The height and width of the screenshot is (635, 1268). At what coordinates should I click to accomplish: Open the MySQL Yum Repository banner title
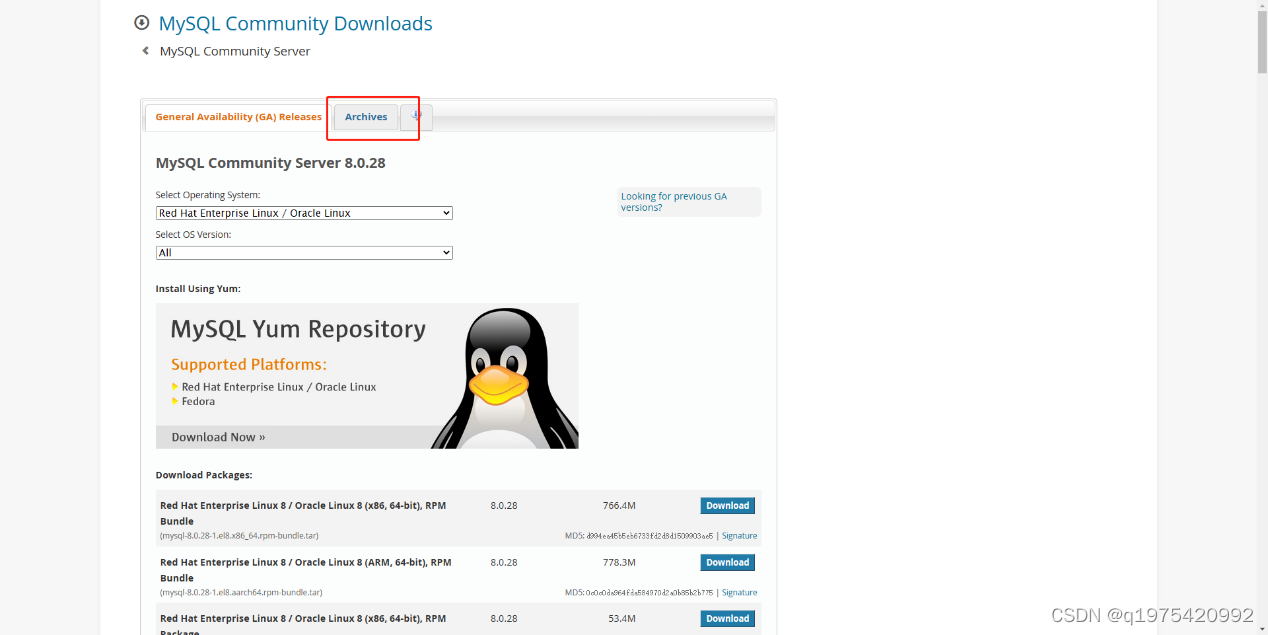pyautogui.click(x=298, y=329)
